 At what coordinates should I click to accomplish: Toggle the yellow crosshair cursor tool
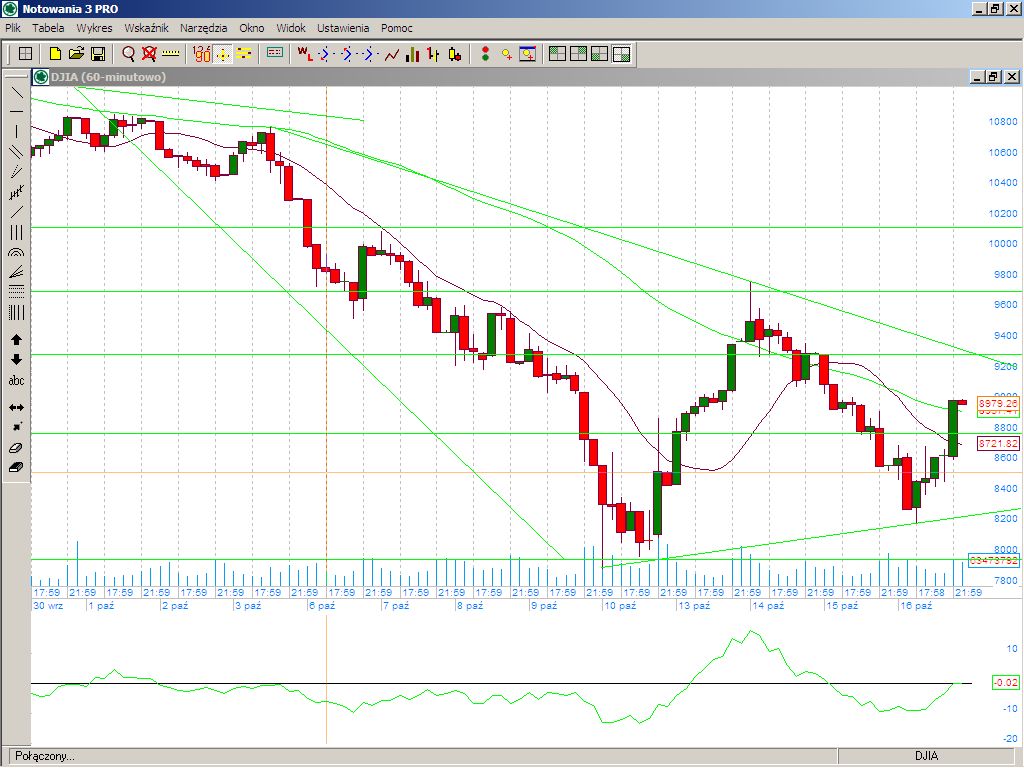click(x=223, y=54)
